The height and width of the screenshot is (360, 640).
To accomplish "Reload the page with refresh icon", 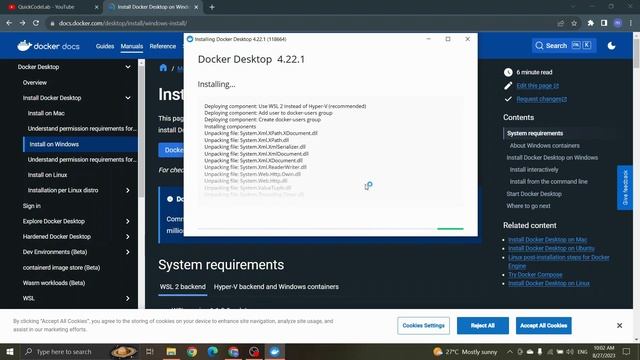I will pyautogui.click(x=36, y=23).
